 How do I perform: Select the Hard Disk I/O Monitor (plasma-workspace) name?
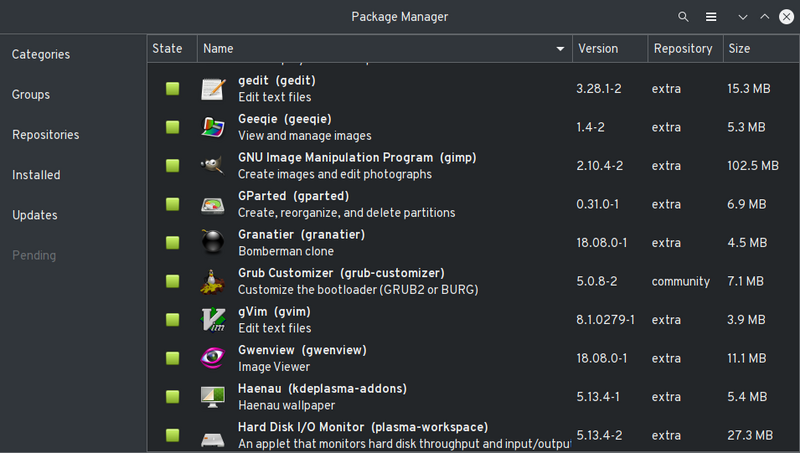point(363,427)
